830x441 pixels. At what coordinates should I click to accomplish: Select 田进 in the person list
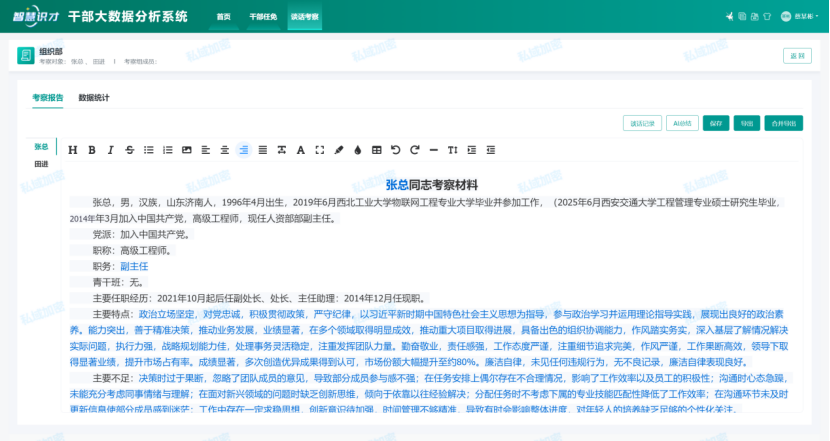[x=41, y=163]
